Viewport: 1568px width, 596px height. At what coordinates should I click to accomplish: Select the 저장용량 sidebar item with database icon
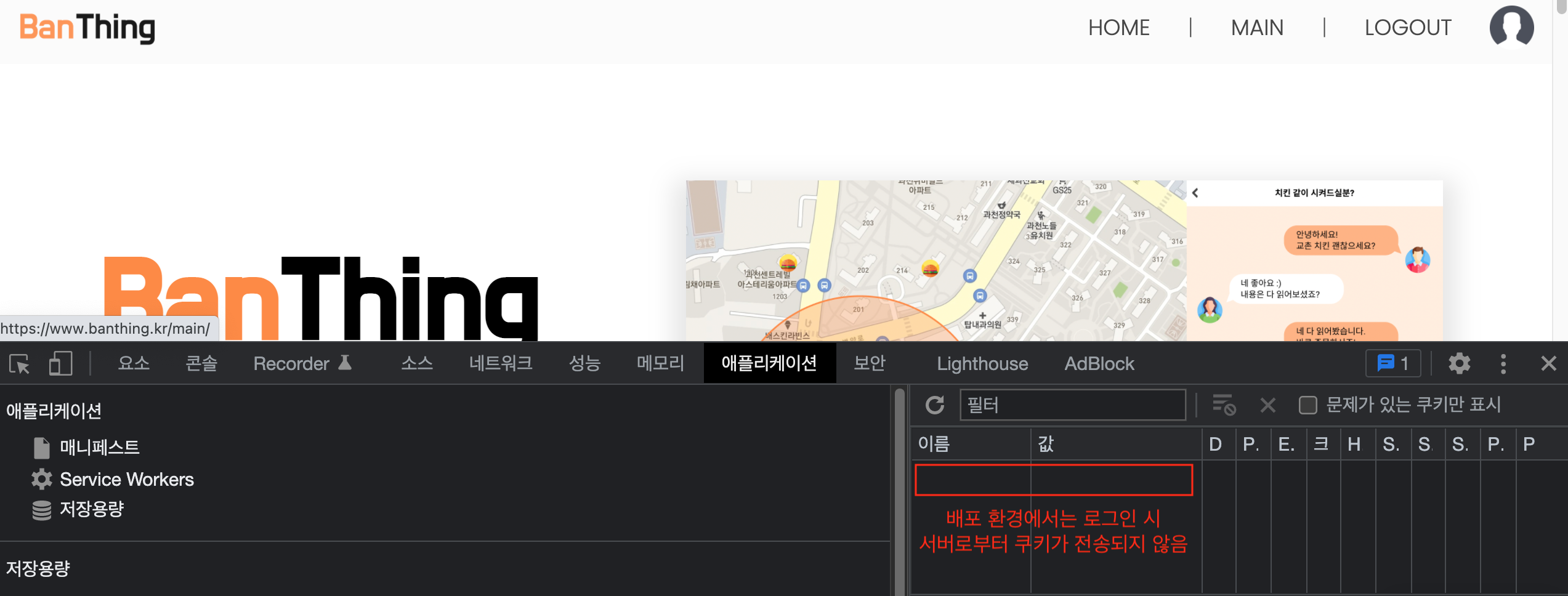pyautogui.click(x=78, y=510)
